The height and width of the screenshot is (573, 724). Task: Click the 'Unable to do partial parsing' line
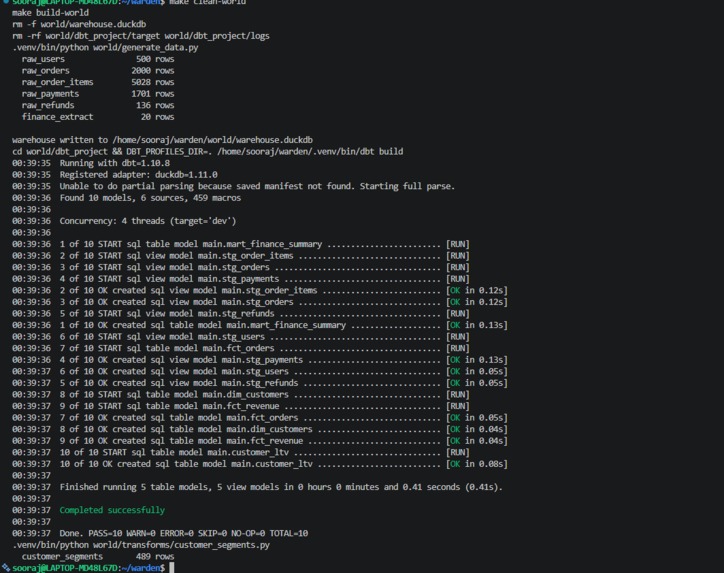[x=234, y=186]
